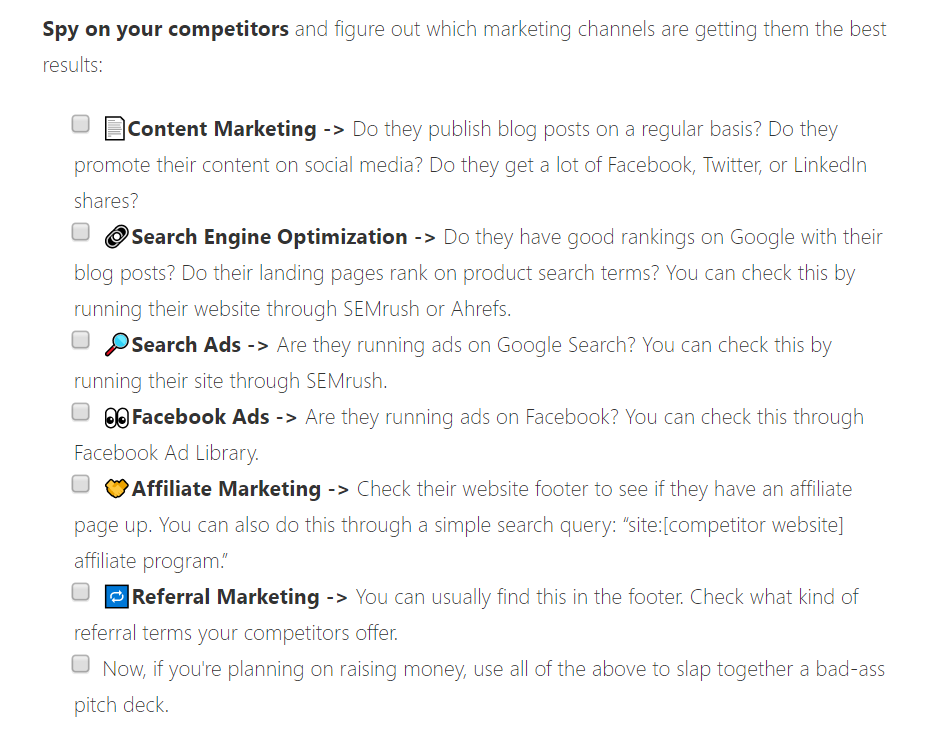The width and height of the screenshot is (946, 746).
Task: Click the bold Search Ads label
Action: [186, 343]
